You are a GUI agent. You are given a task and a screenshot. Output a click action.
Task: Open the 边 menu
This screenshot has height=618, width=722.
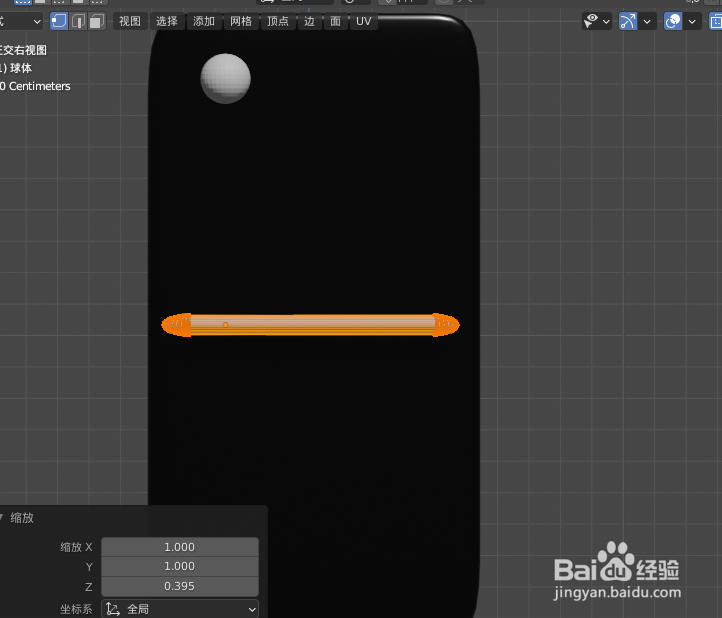click(x=309, y=21)
